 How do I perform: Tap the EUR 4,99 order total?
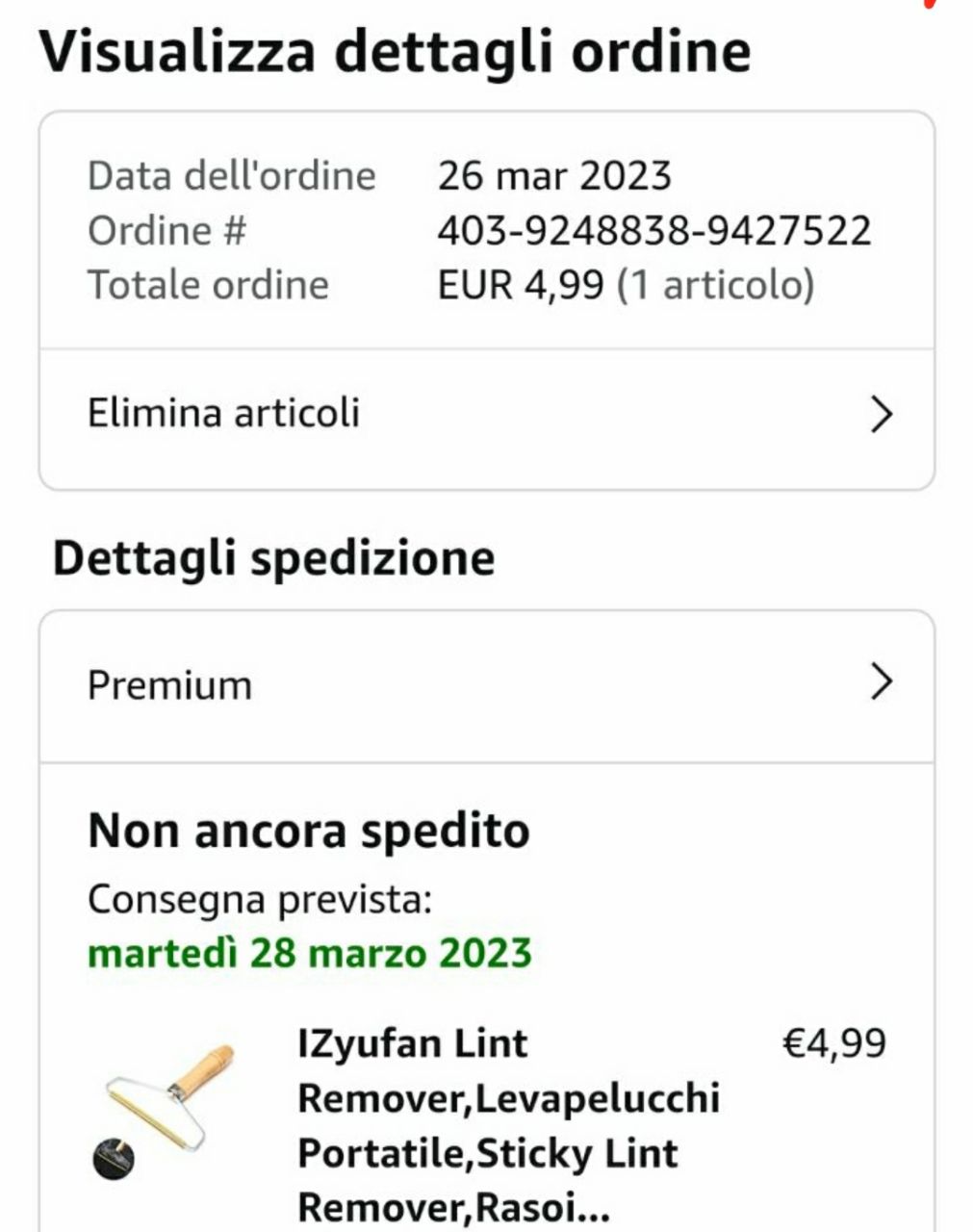point(521,286)
